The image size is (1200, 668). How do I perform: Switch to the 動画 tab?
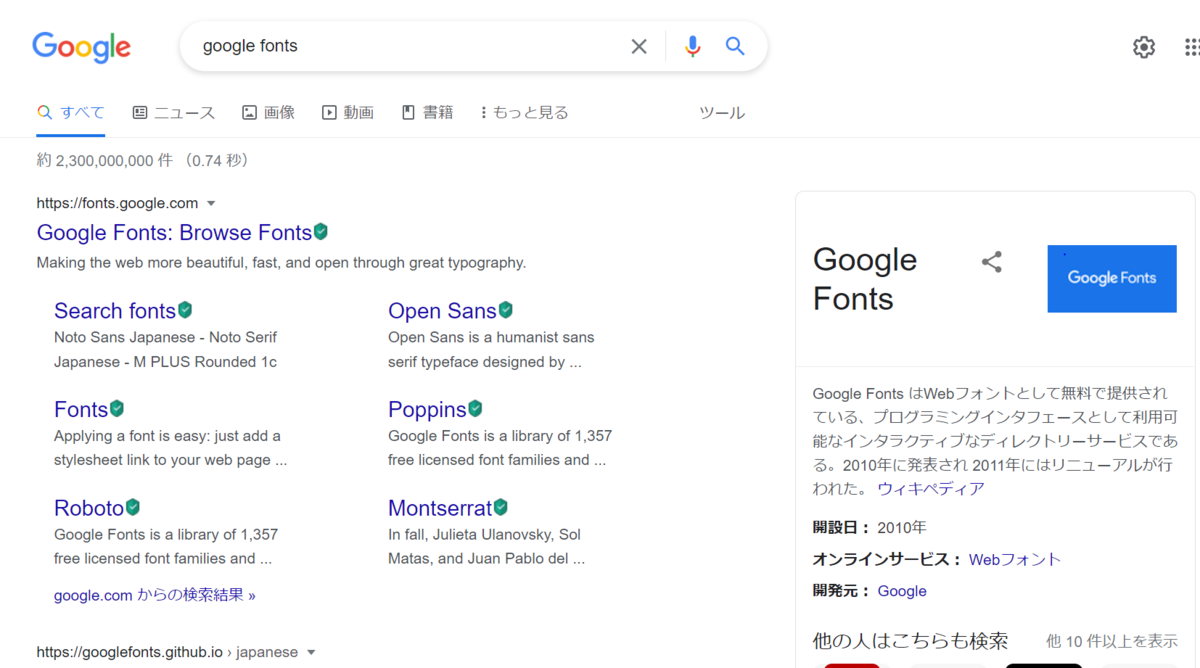coord(347,112)
